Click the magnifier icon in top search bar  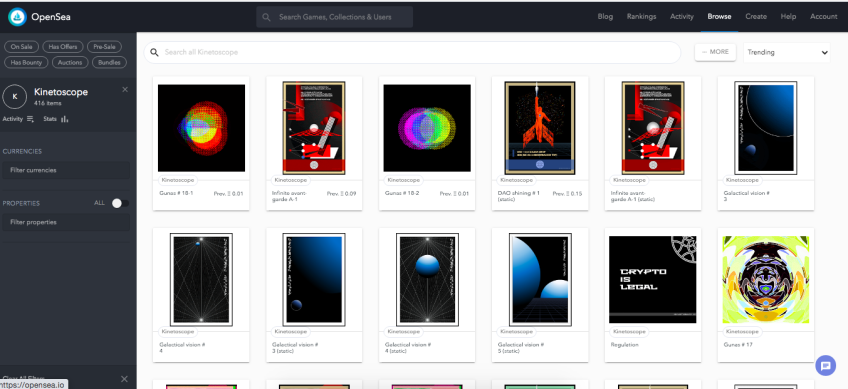point(266,17)
